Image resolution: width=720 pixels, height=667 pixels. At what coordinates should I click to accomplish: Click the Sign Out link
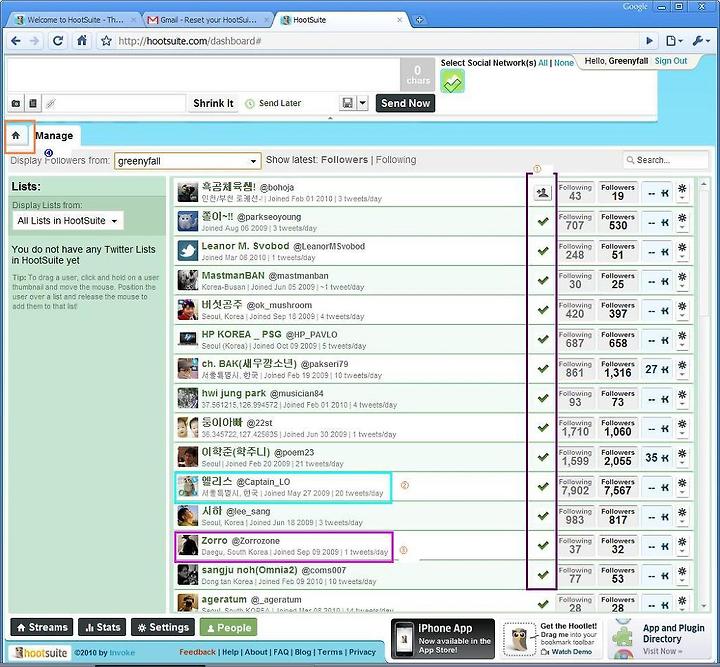point(670,61)
